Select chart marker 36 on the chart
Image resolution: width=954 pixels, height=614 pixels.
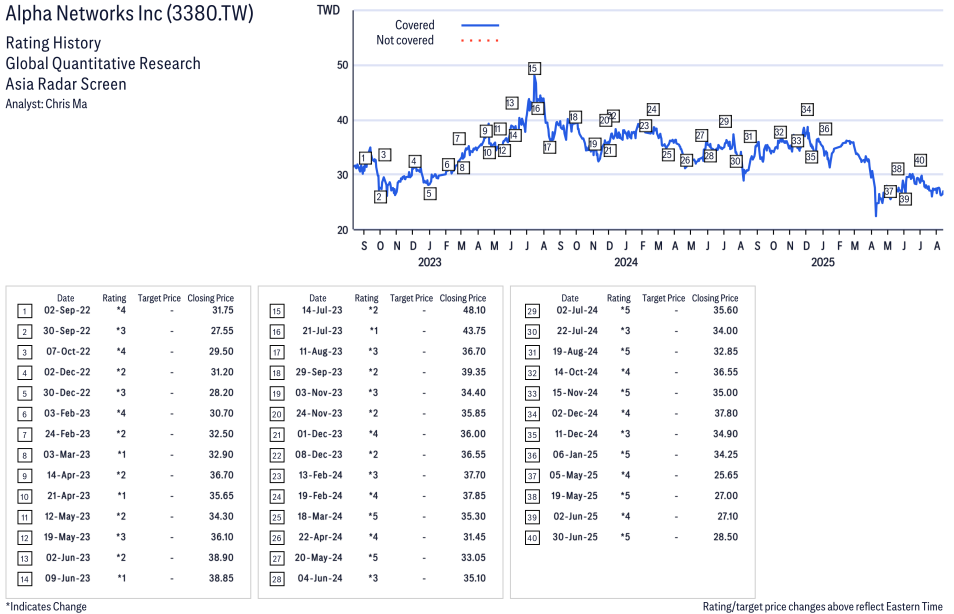coord(825,128)
